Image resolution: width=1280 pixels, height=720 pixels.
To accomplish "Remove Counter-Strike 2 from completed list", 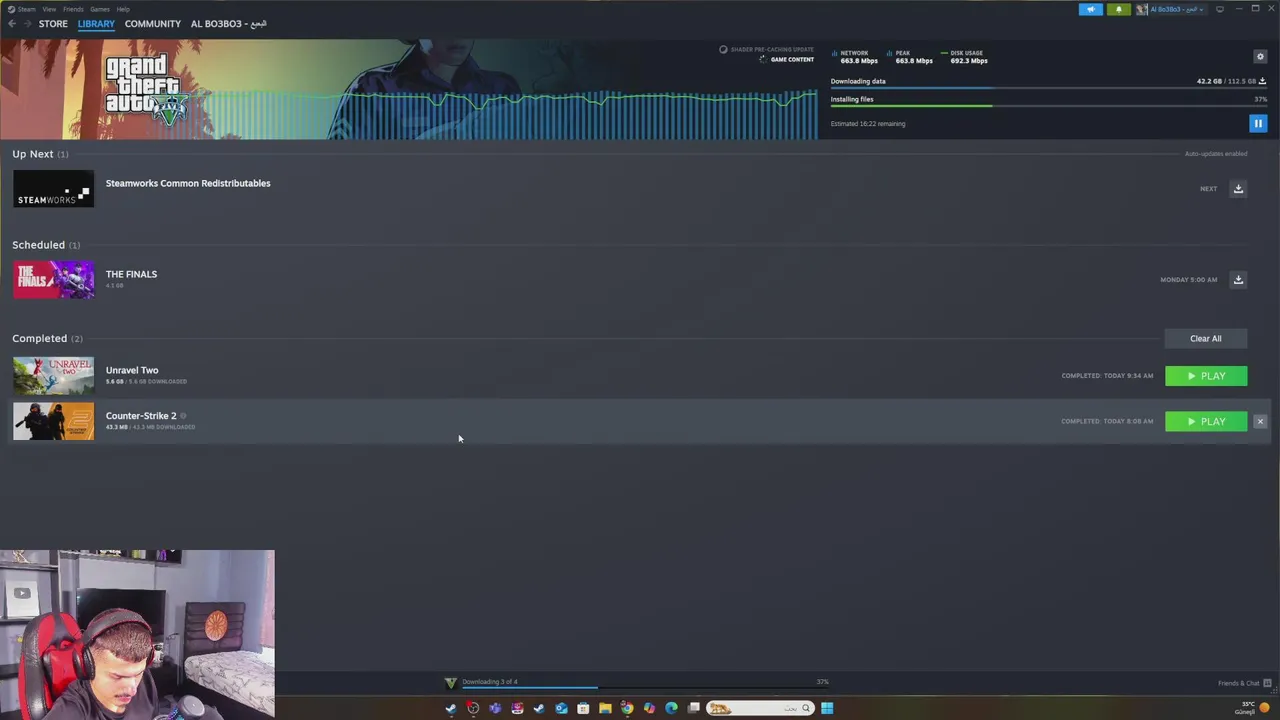I will 1260,422.
